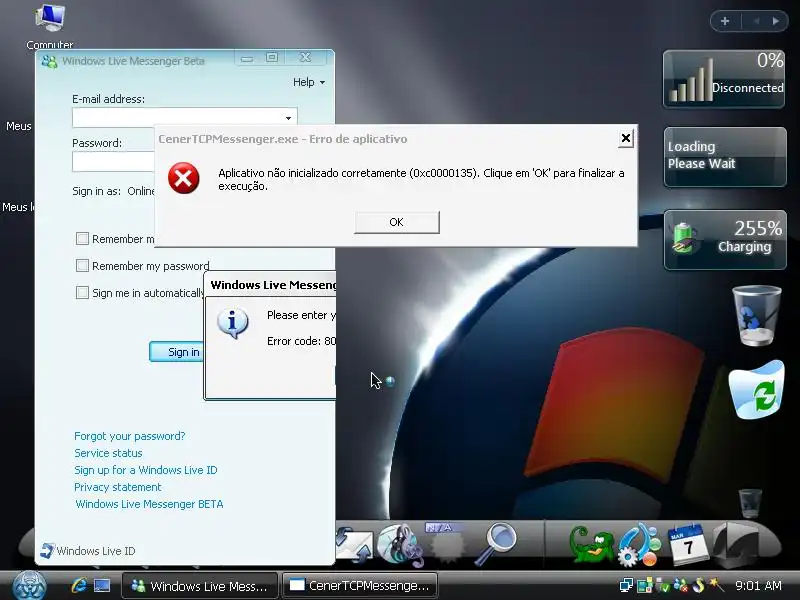Enable Remember my password
The height and width of the screenshot is (600, 800).
pyautogui.click(x=82, y=265)
